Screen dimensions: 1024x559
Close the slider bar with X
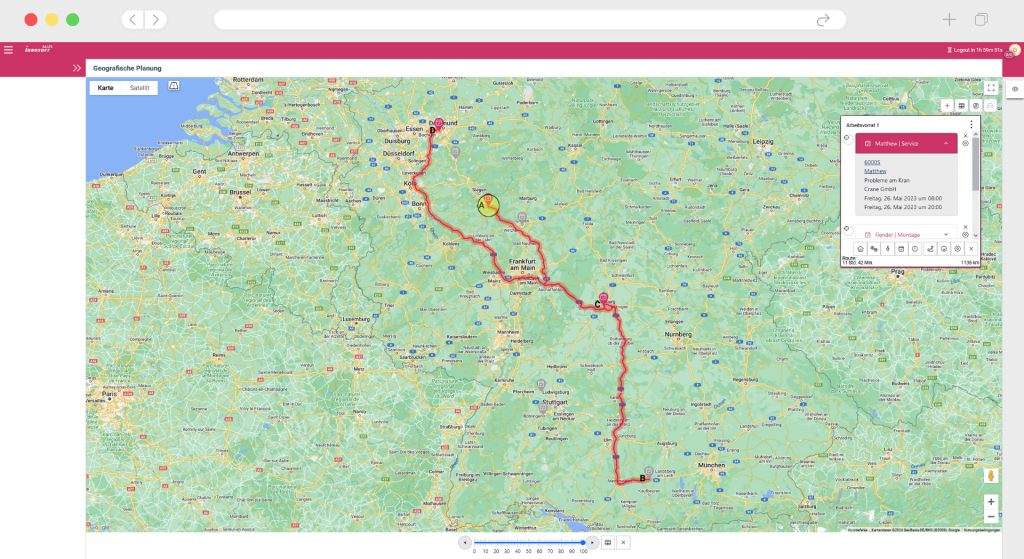click(x=623, y=543)
